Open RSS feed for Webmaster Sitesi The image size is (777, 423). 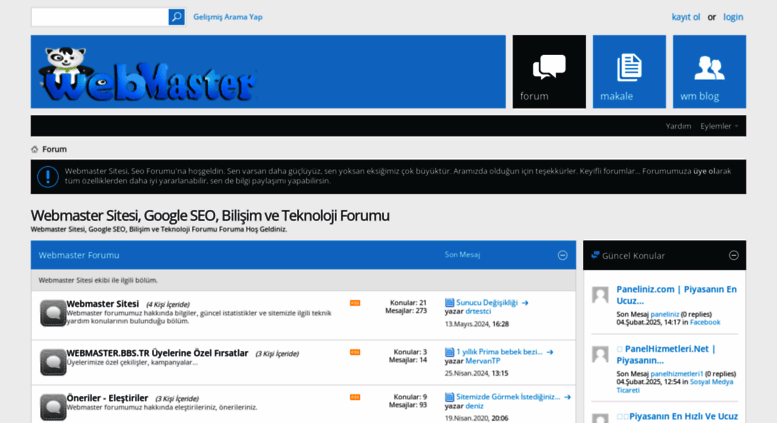coord(355,303)
